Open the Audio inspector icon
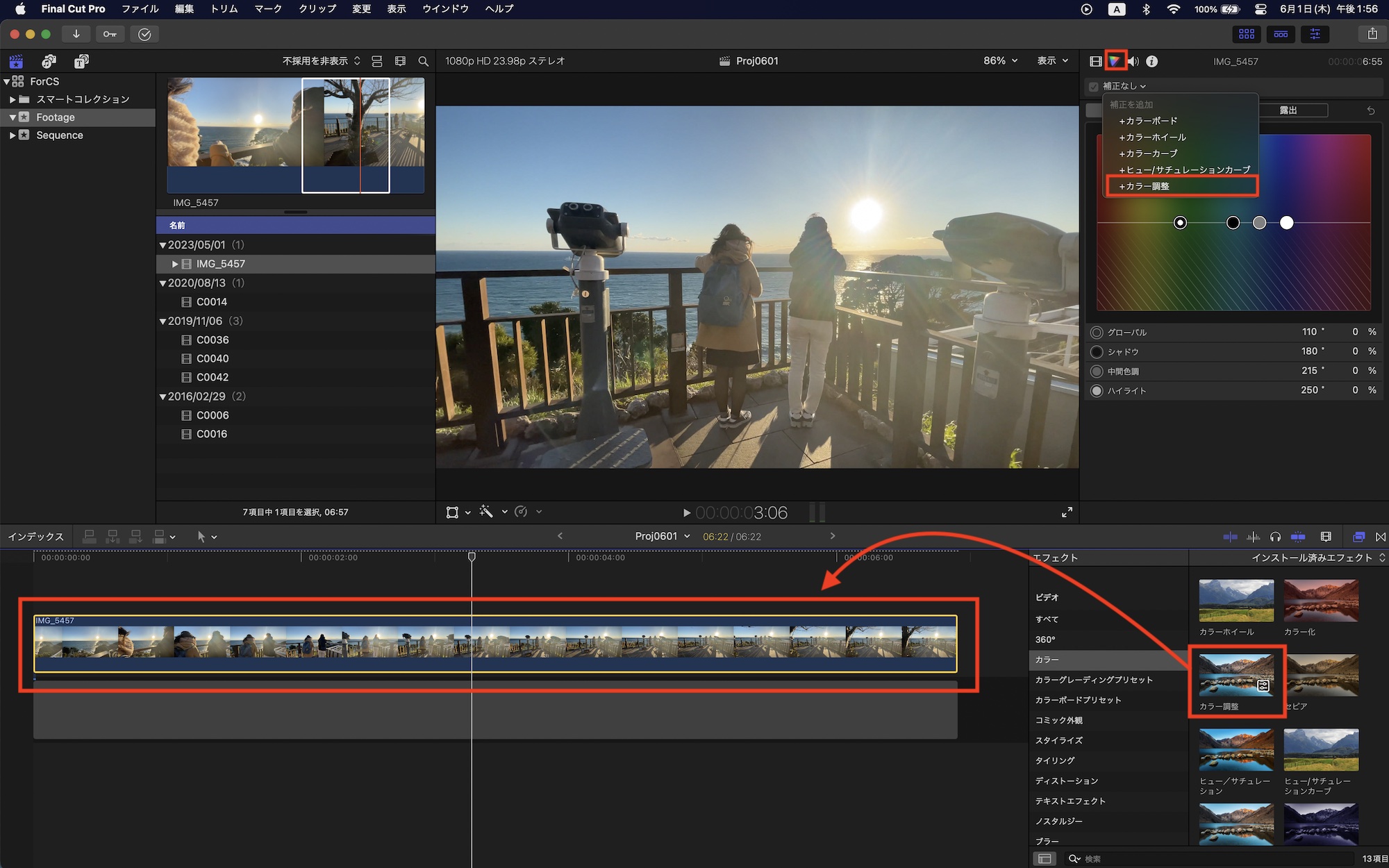1389x868 pixels. (x=1133, y=61)
